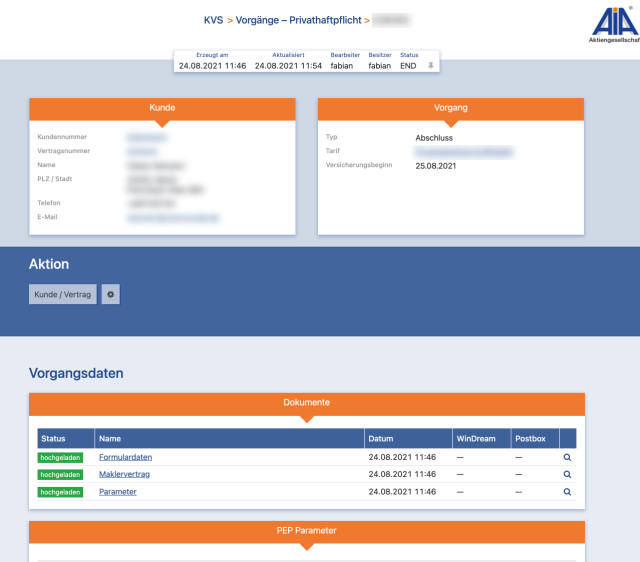
Task: Open the Formulardaten document link
Action: pos(125,457)
